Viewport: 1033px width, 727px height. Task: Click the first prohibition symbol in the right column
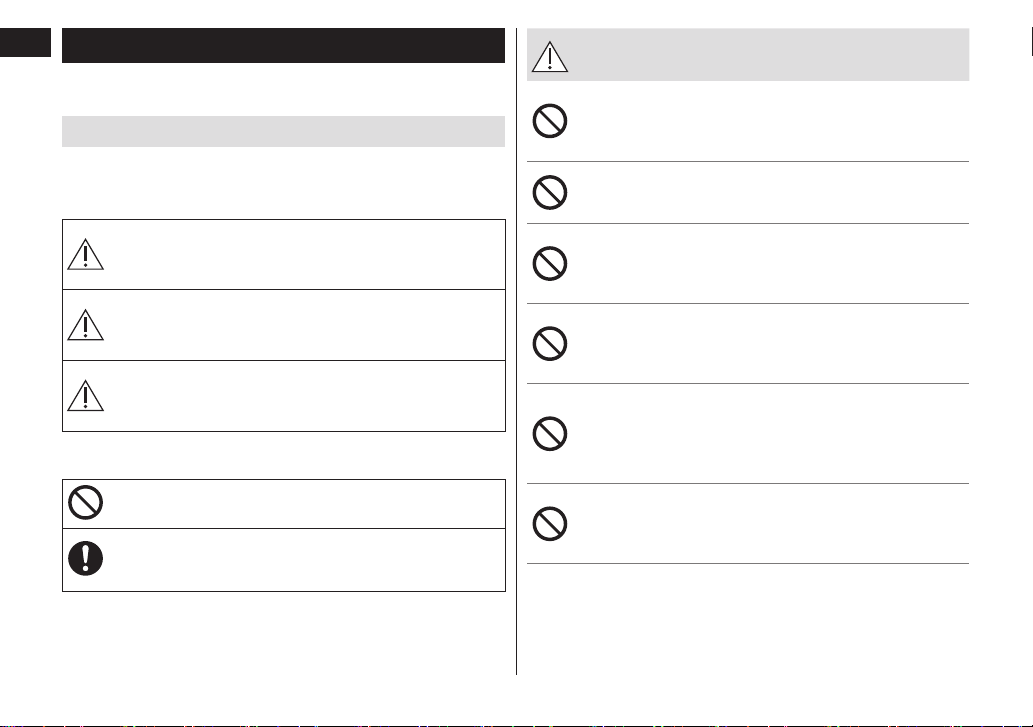(x=549, y=121)
